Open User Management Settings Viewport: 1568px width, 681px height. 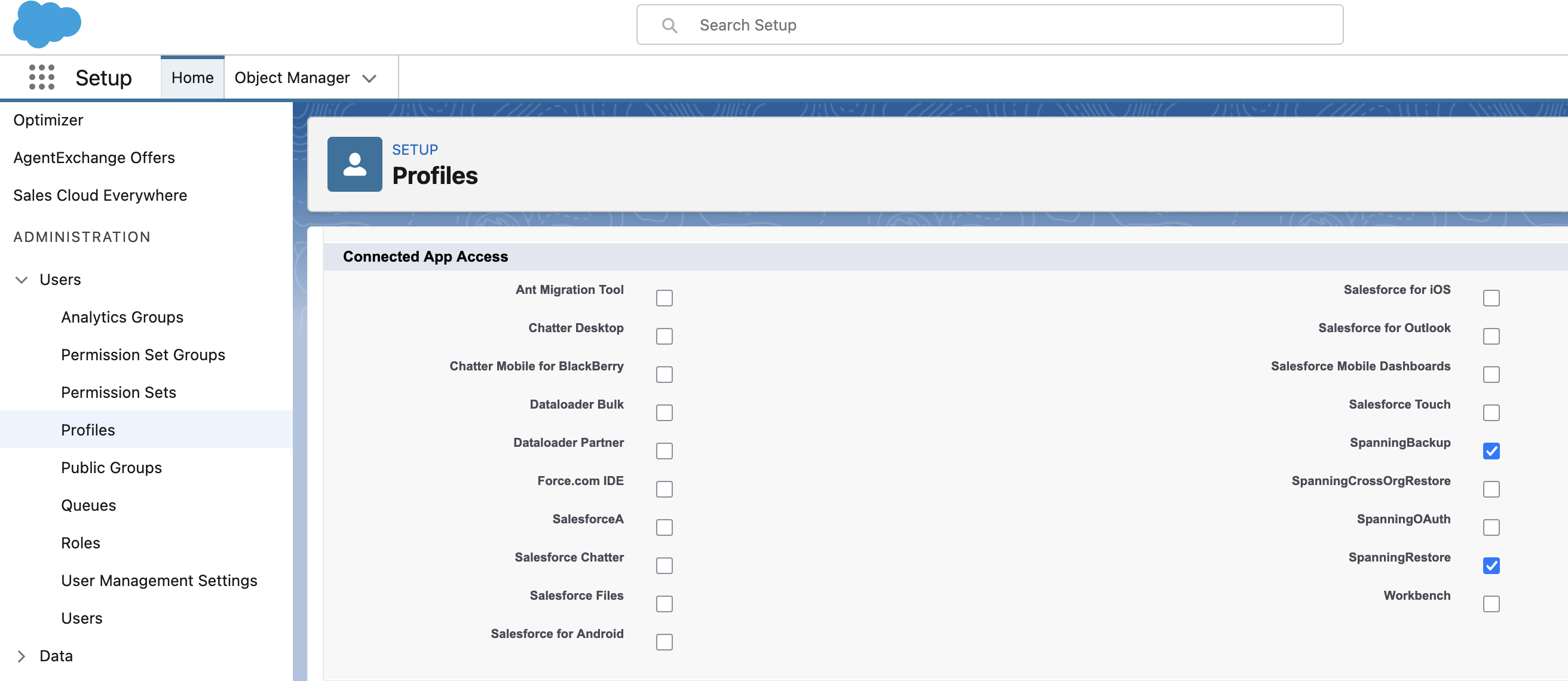pyautogui.click(x=159, y=581)
